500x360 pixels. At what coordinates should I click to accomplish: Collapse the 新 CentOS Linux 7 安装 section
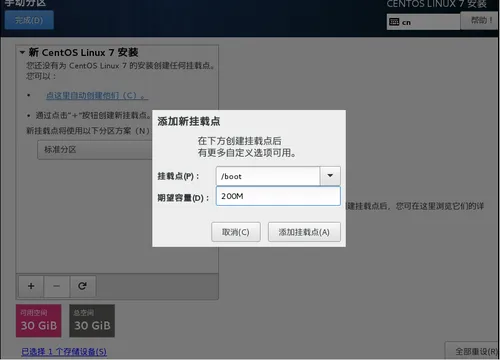tap(22, 52)
